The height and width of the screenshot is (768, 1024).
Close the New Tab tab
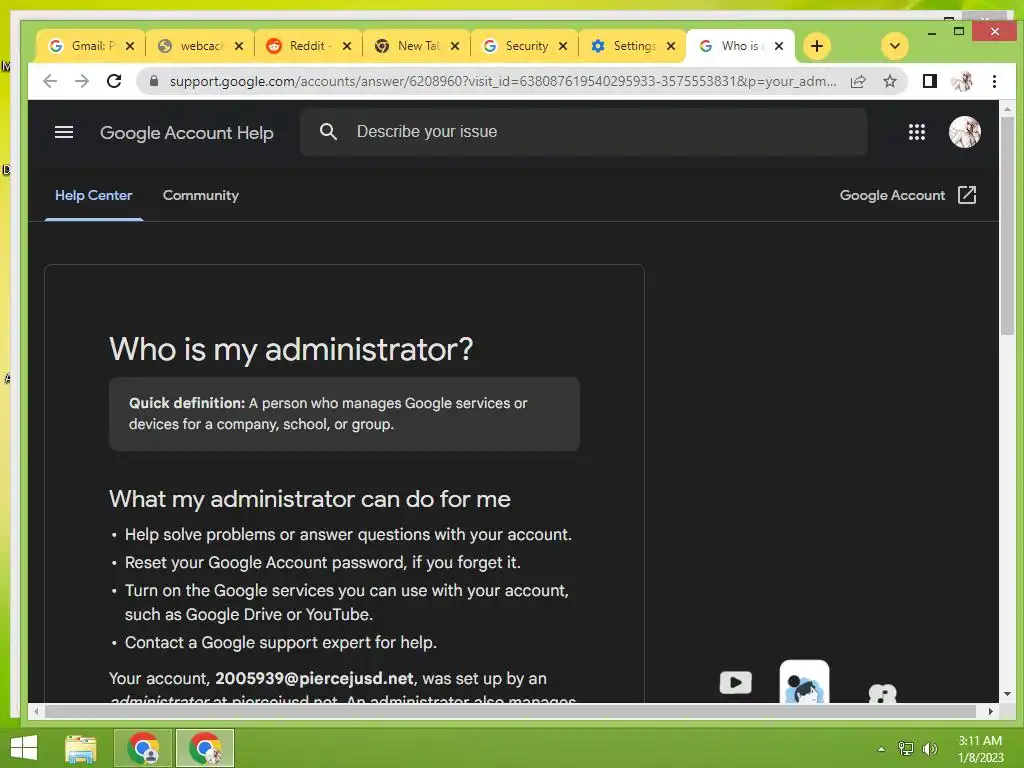(455, 46)
